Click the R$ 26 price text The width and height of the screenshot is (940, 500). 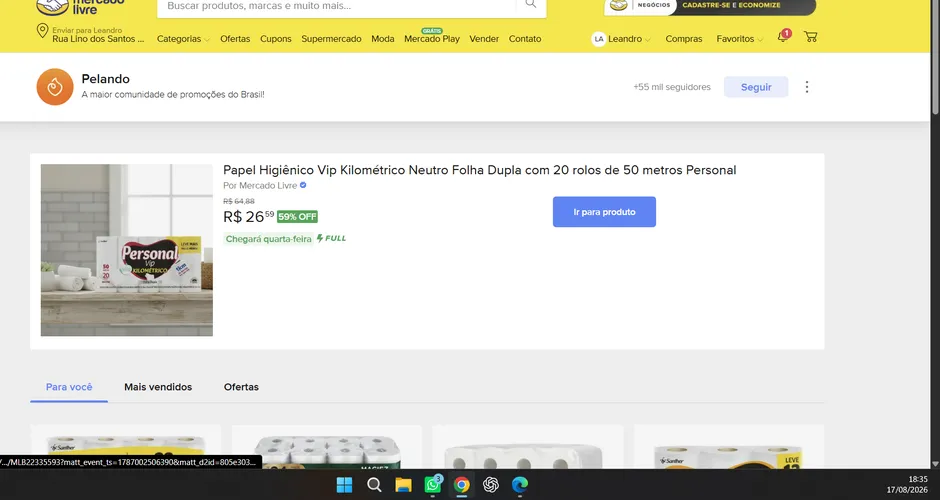click(x=248, y=216)
